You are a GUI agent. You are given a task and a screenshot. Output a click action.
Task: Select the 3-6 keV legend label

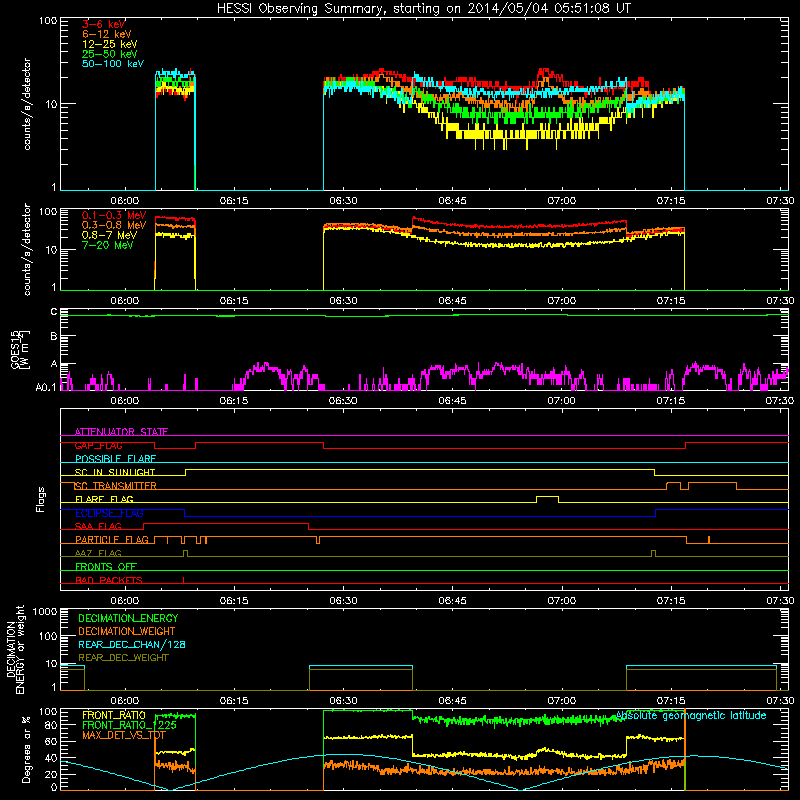click(x=104, y=24)
